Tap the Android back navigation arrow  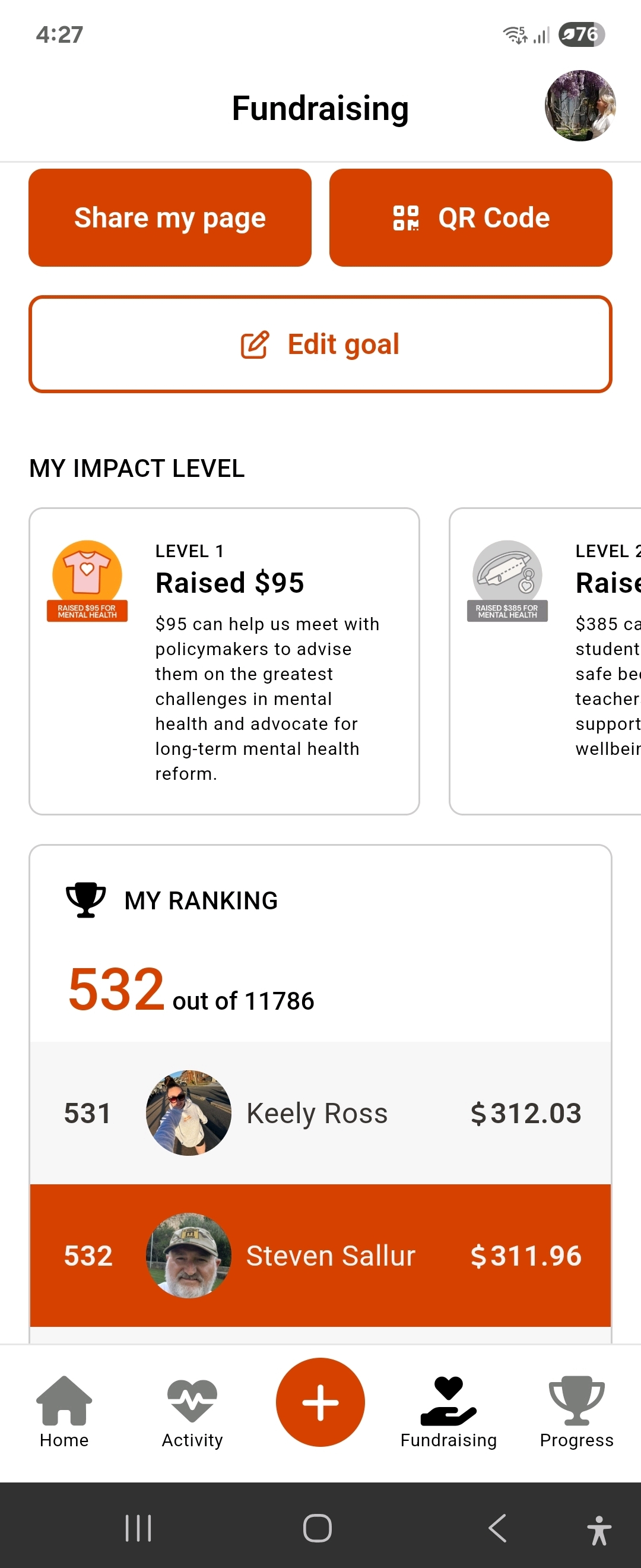click(497, 1527)
